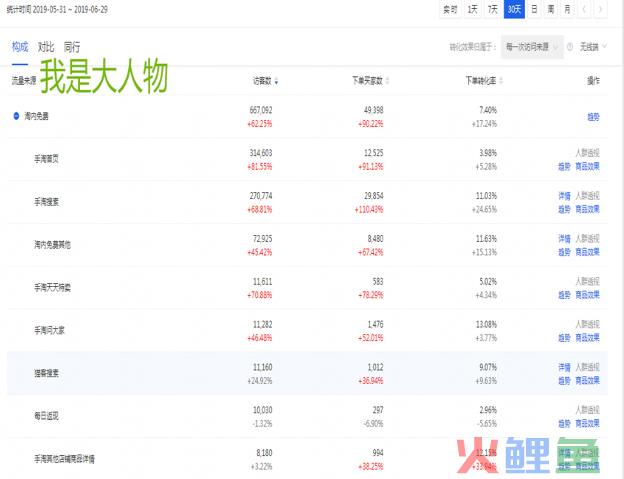Open 人群透视 in the 10,030 visitors row
624x479 pixels.
[x=587, y=410]
